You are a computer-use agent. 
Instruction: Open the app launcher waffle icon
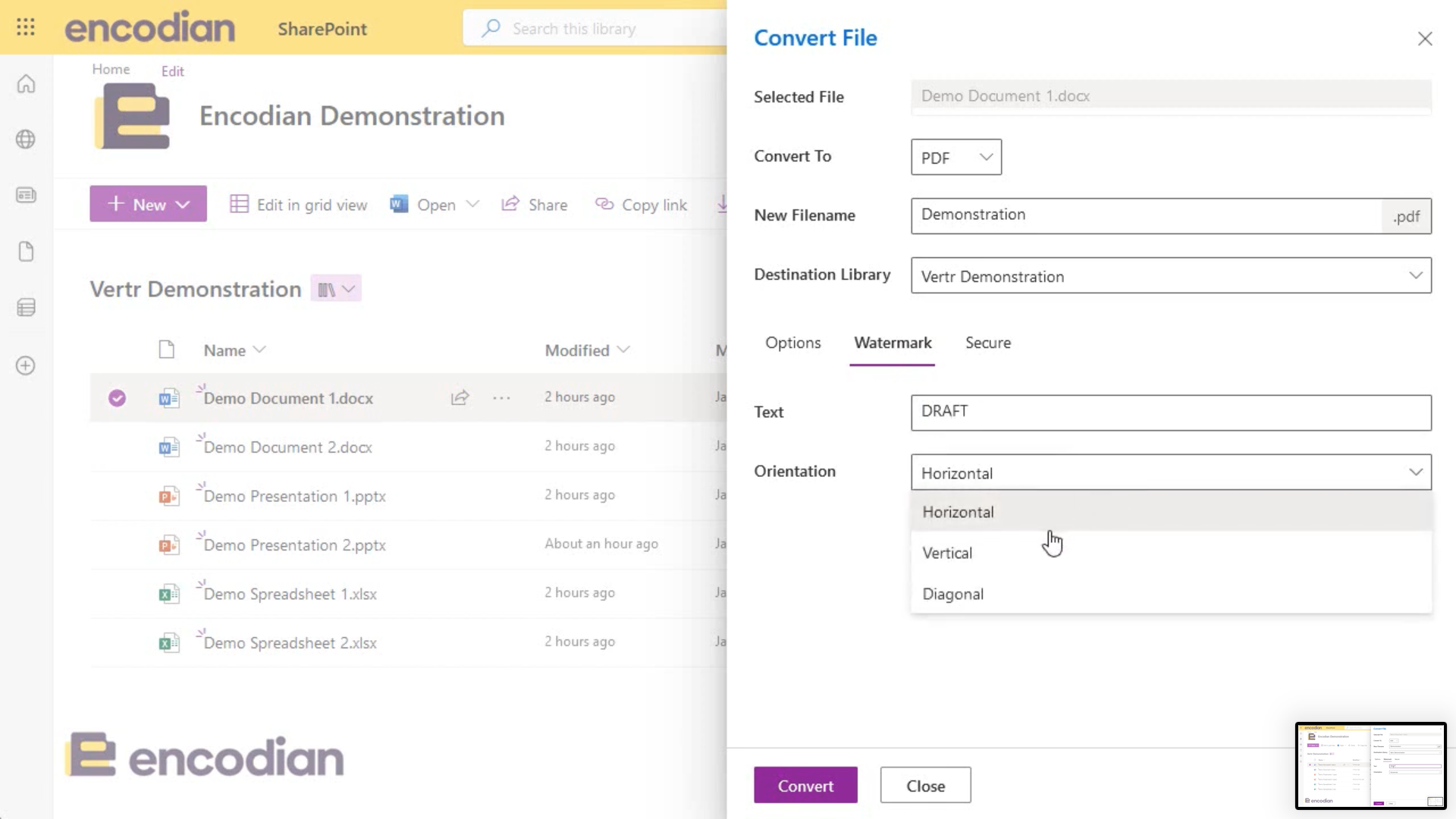click(26, 27)
